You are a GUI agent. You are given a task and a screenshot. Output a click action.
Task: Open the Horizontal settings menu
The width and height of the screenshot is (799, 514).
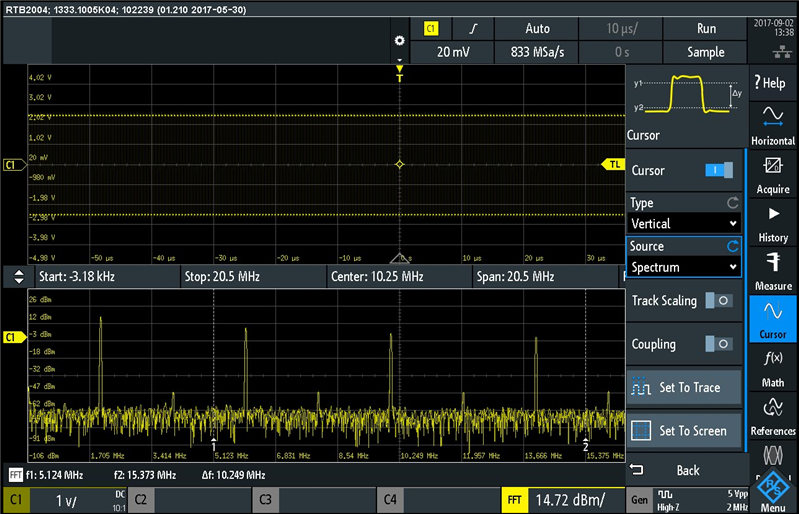[773, 125]
